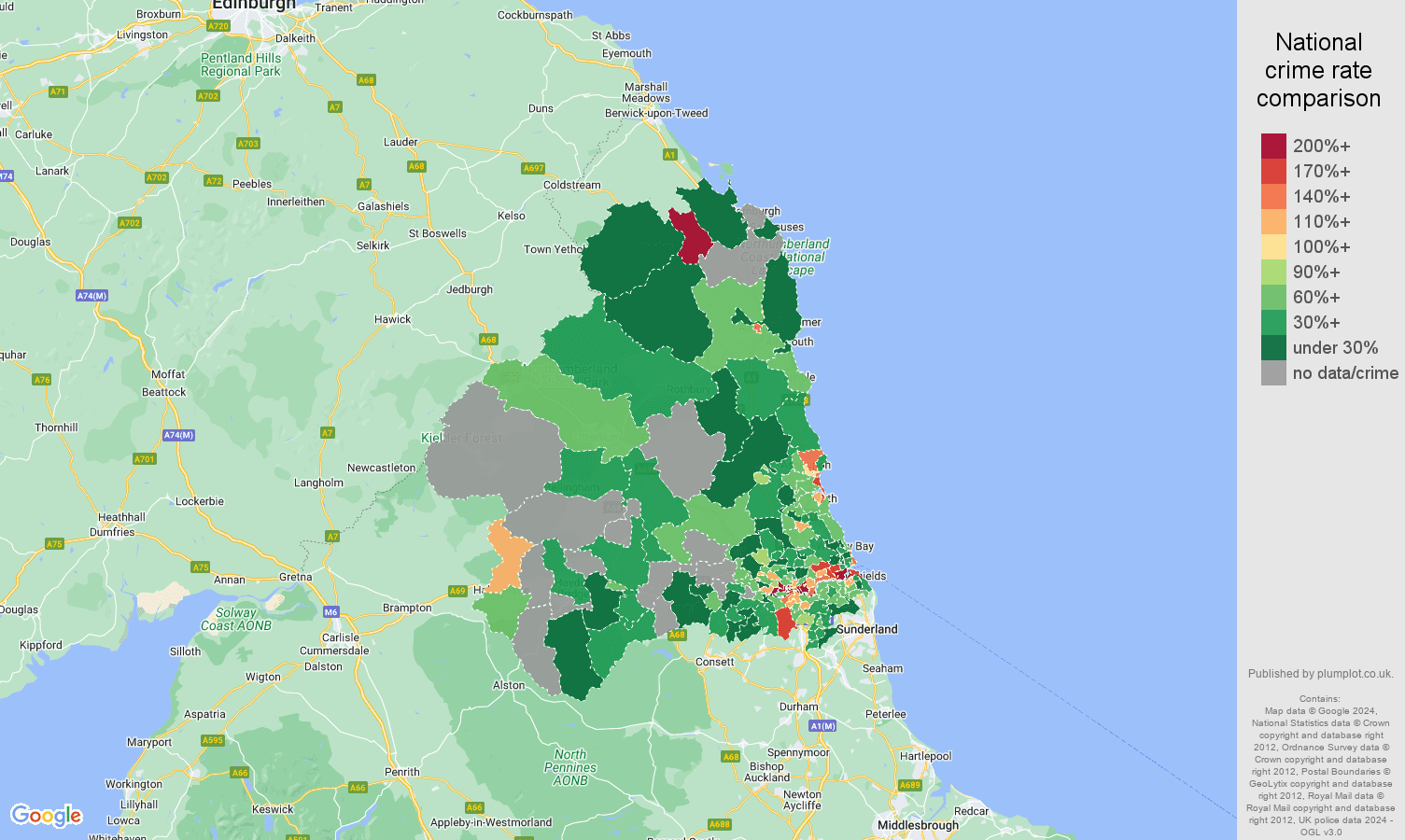1405x840 pixels.
Task: Click the A703 road shield near Peebles
Action: [x=248, y=144]
